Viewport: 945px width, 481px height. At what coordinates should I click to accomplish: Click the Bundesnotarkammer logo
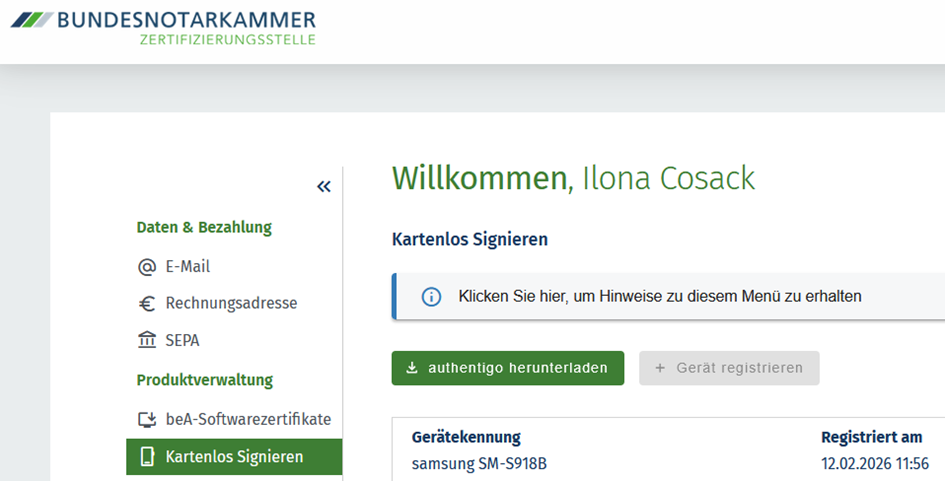(x=163, y=28)
